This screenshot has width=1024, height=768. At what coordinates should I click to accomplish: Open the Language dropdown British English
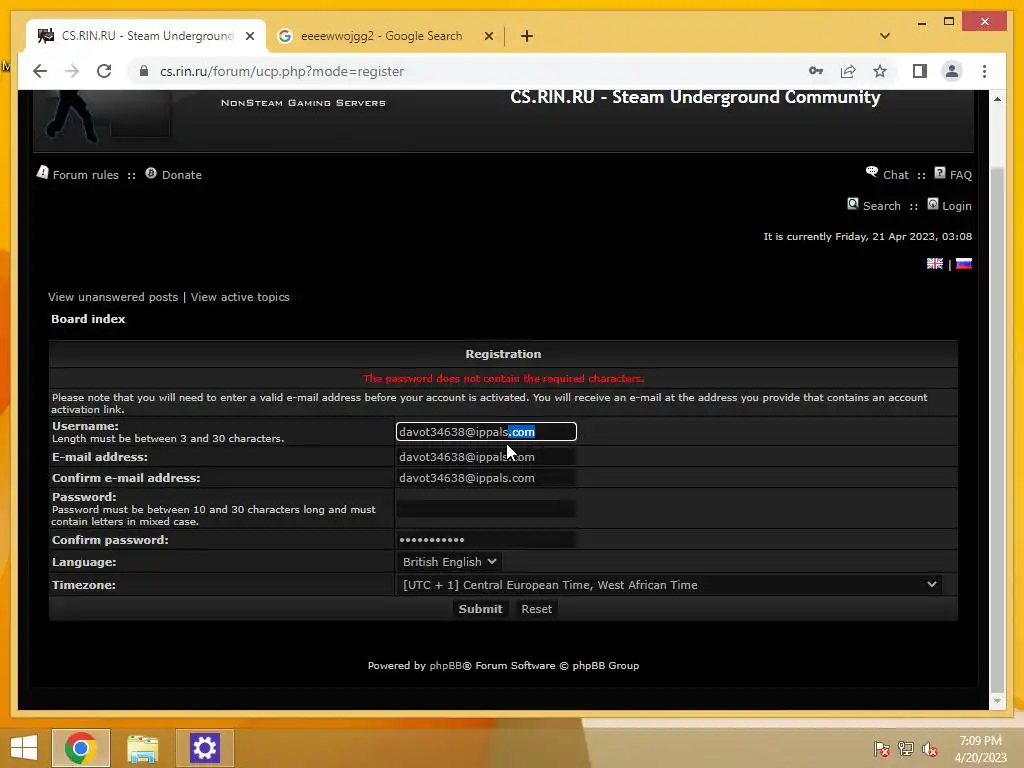click(449, 562)
